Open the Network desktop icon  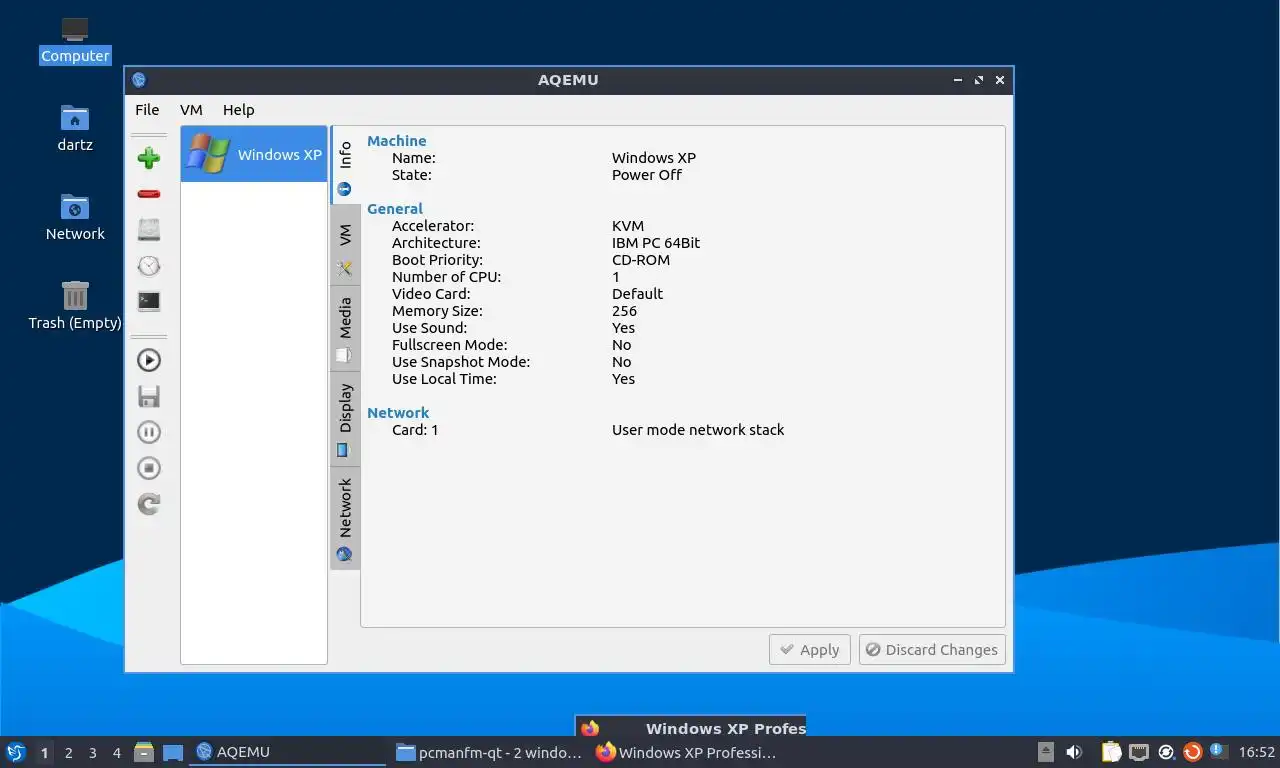point(75,217)
